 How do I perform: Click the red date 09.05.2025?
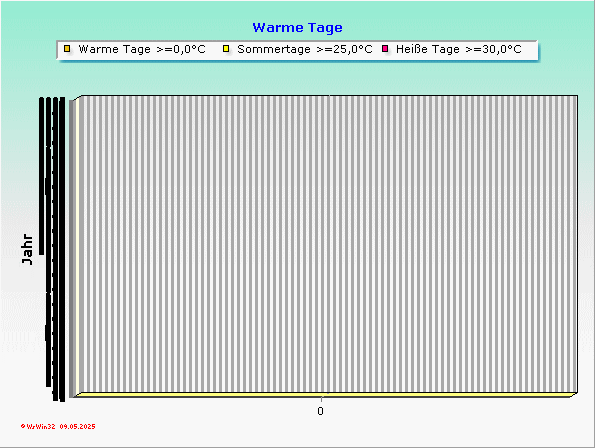[77, 427]
